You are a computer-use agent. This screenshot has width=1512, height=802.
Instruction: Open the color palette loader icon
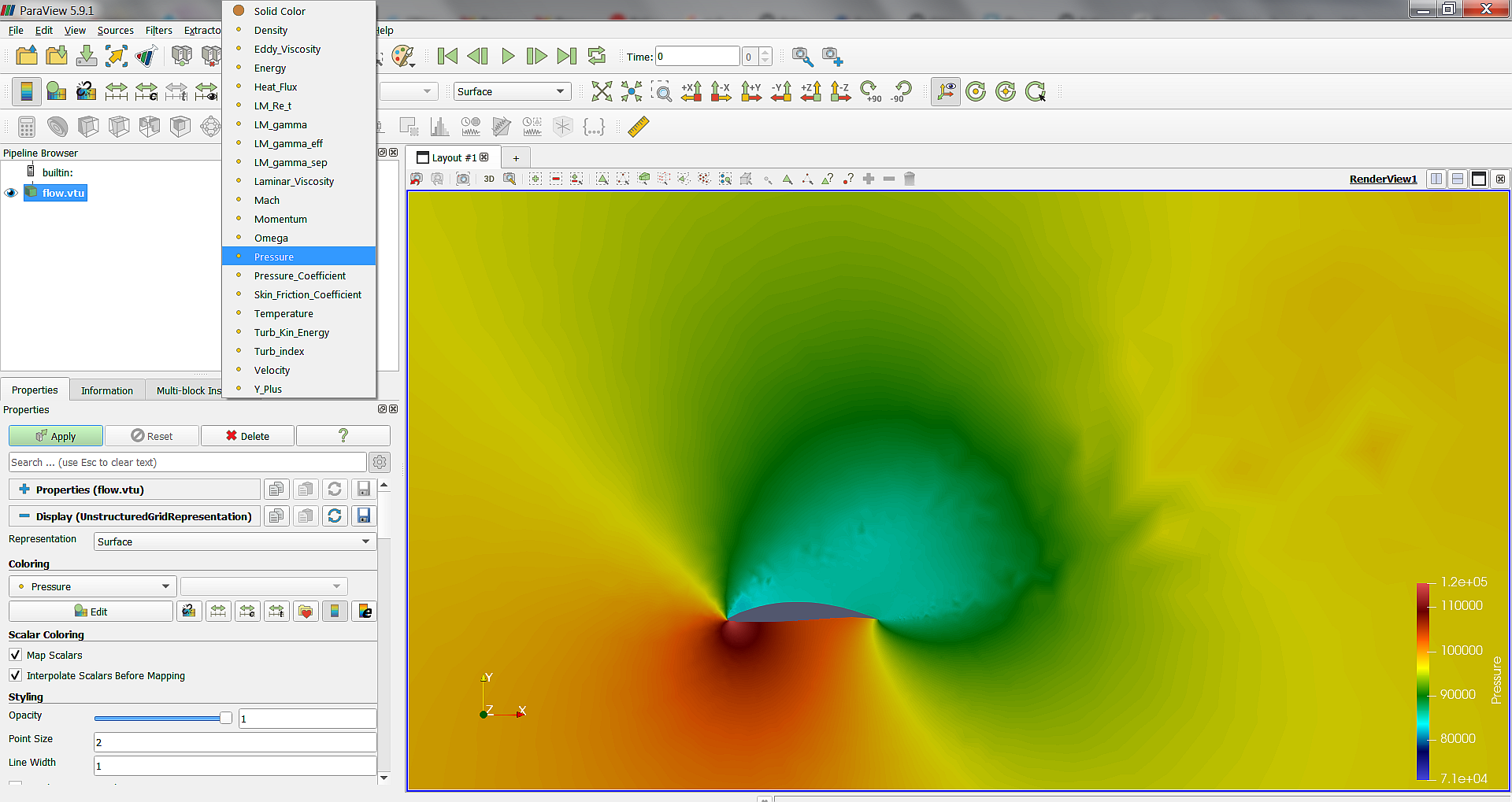pyautogui.click(x=403, y=56)
